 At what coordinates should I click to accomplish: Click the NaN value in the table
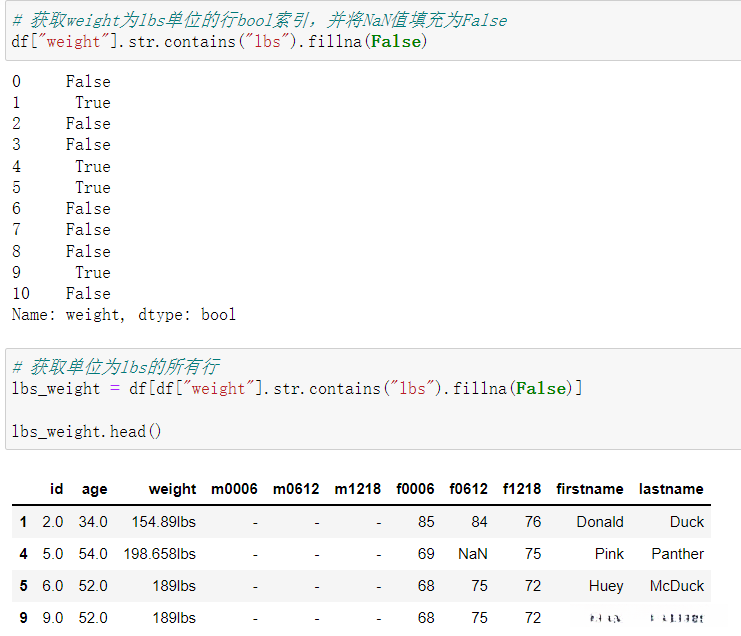(x=472, y=554)
